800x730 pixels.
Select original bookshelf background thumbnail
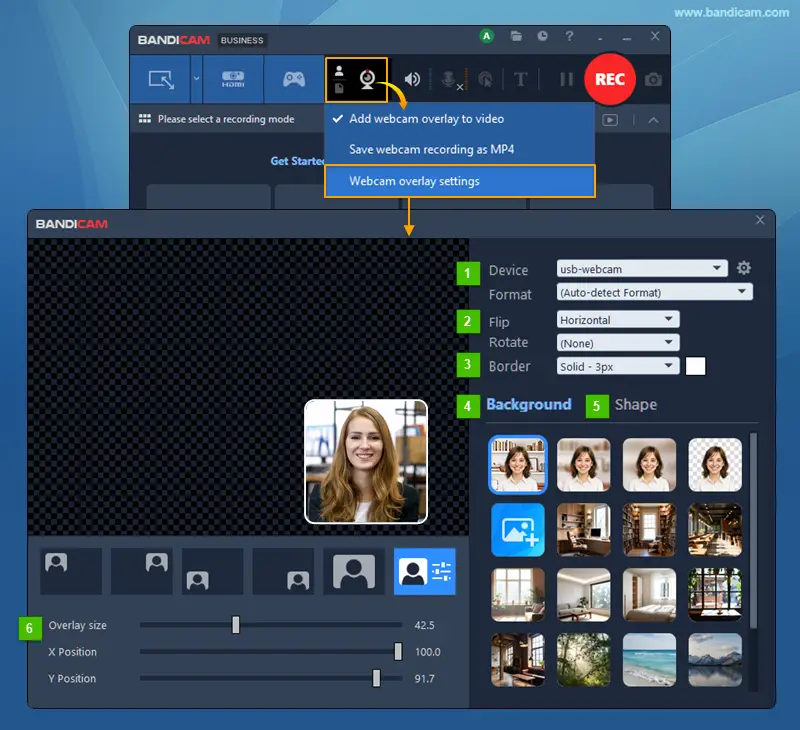point(518,465)
